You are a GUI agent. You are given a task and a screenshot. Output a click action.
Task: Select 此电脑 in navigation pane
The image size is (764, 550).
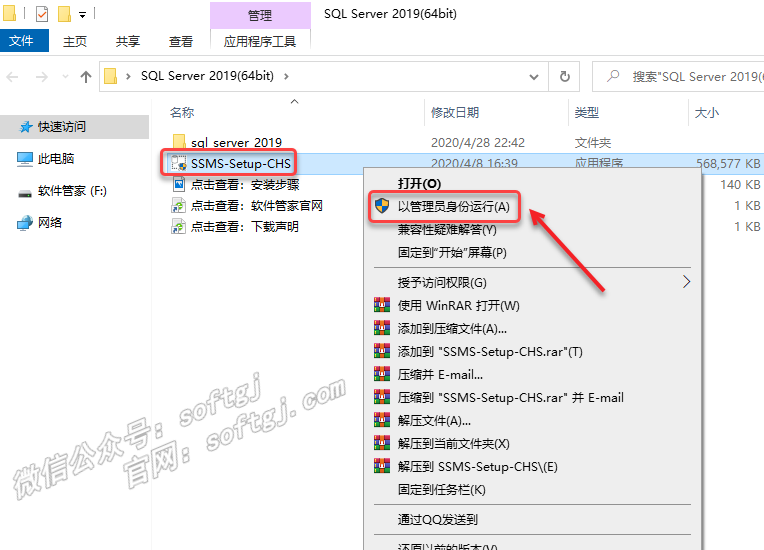pos(56,159)
